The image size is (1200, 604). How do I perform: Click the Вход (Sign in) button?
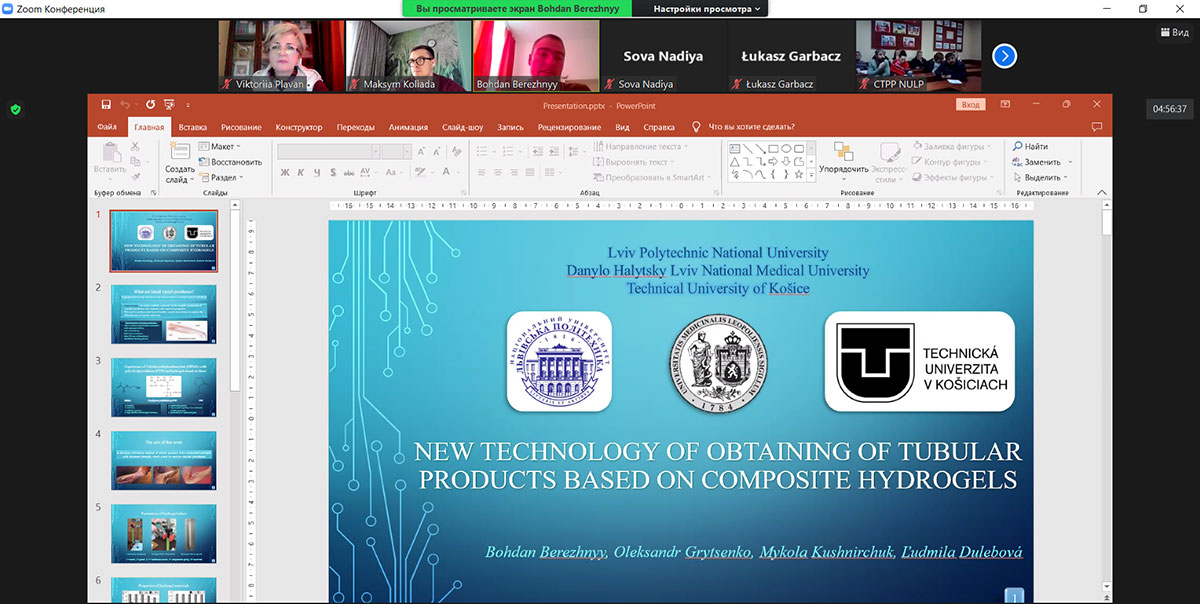pyautogui.click(x=970, y=104)
